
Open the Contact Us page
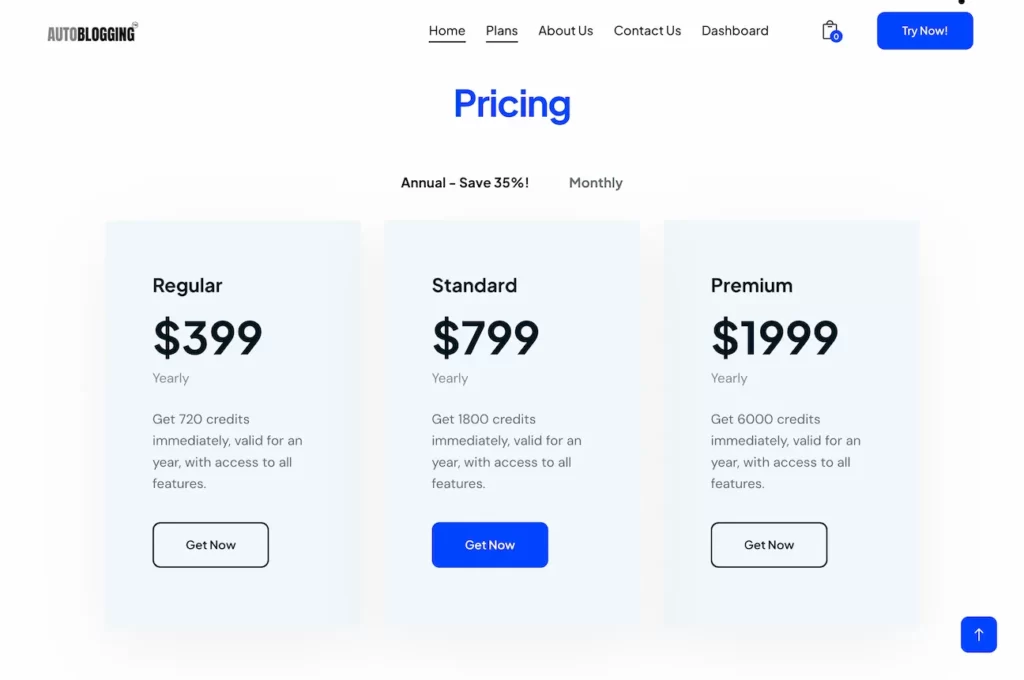click(647, 30)
